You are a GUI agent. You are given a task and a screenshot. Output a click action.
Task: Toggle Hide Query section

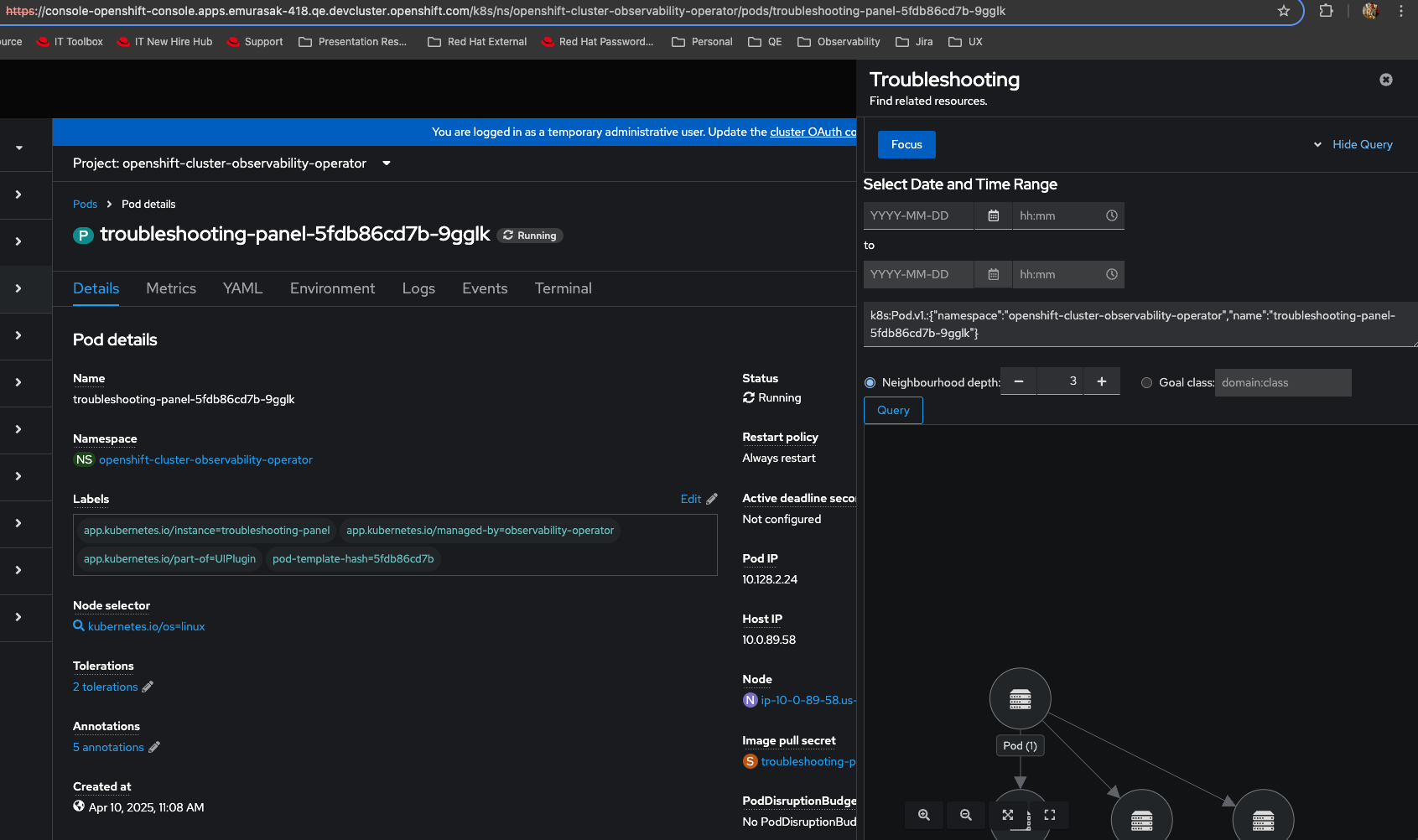point(1353,144)
